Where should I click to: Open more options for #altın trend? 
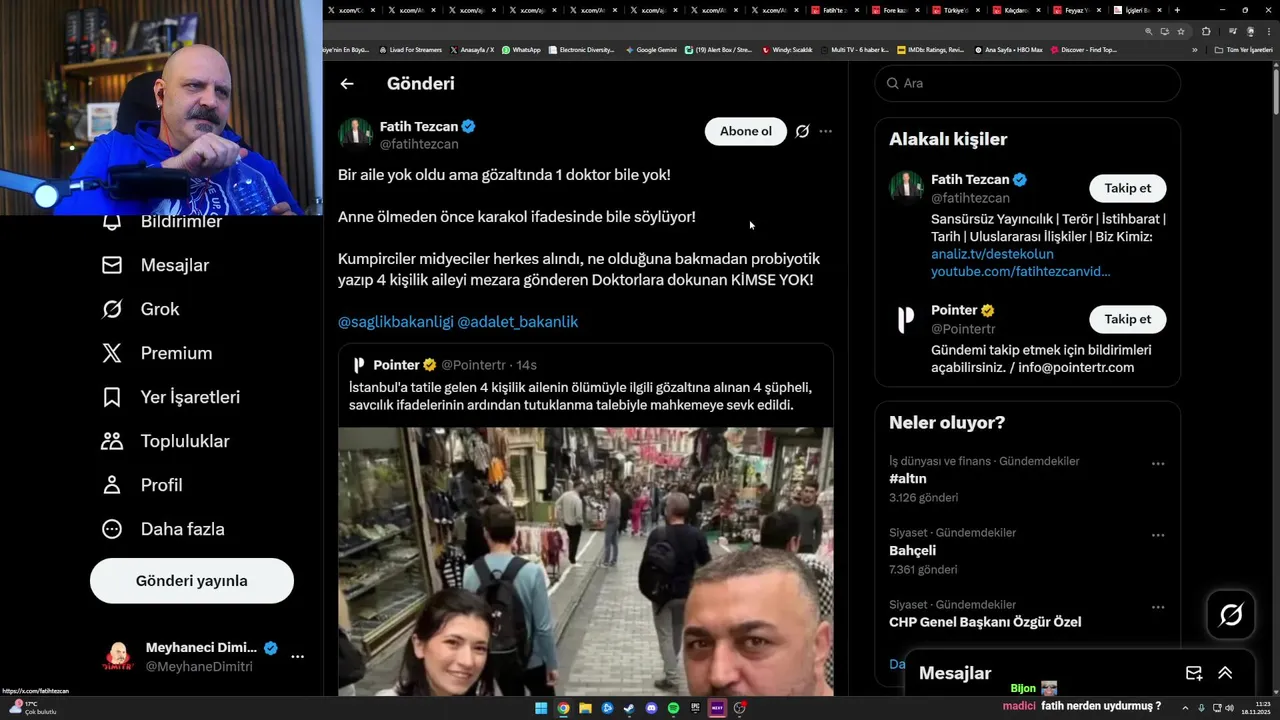1158,464
